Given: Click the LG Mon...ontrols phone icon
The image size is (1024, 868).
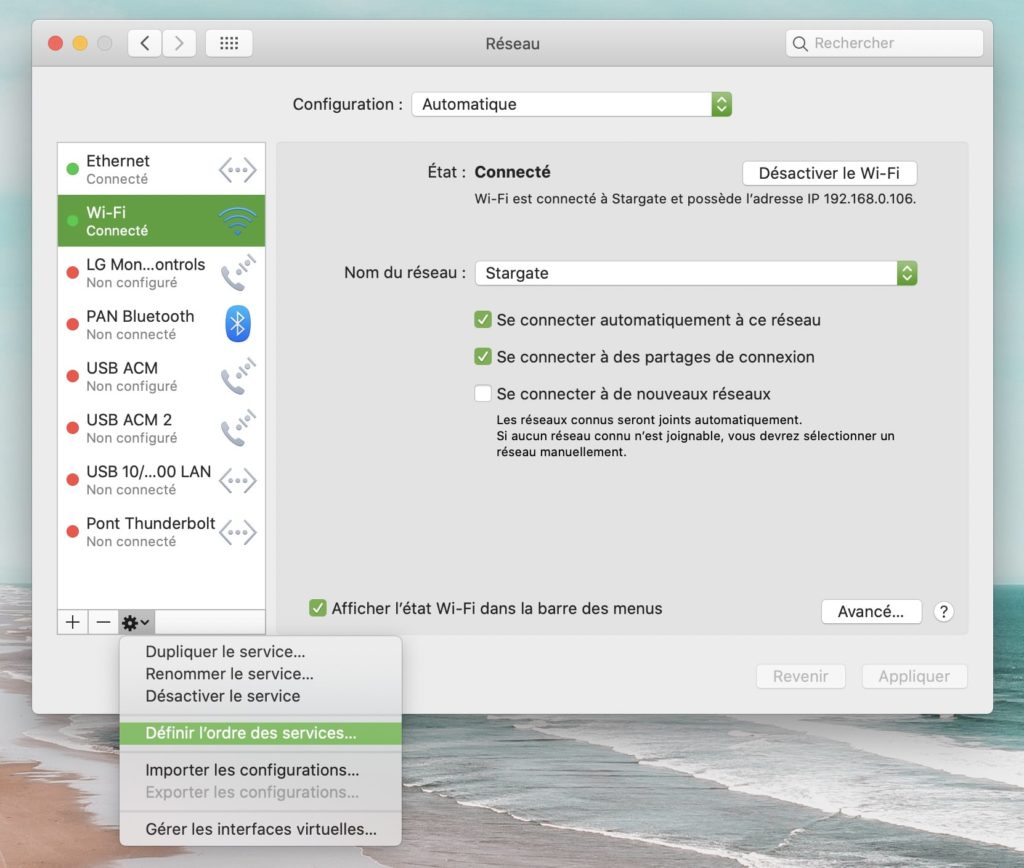Looking at the screenshot, I should tap(238, 272).
